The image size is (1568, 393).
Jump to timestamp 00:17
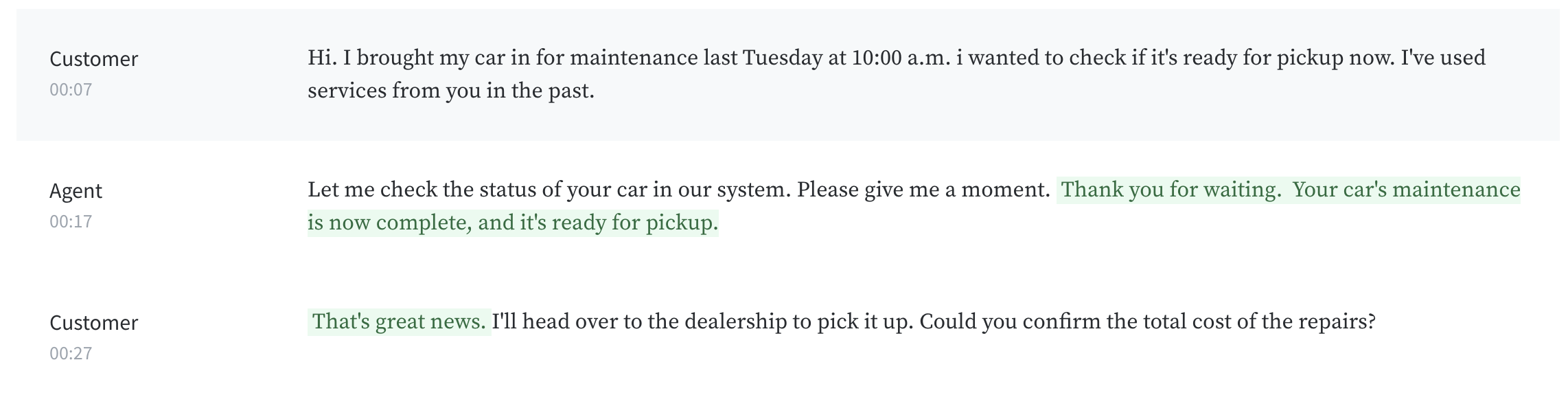click(71, 222)
